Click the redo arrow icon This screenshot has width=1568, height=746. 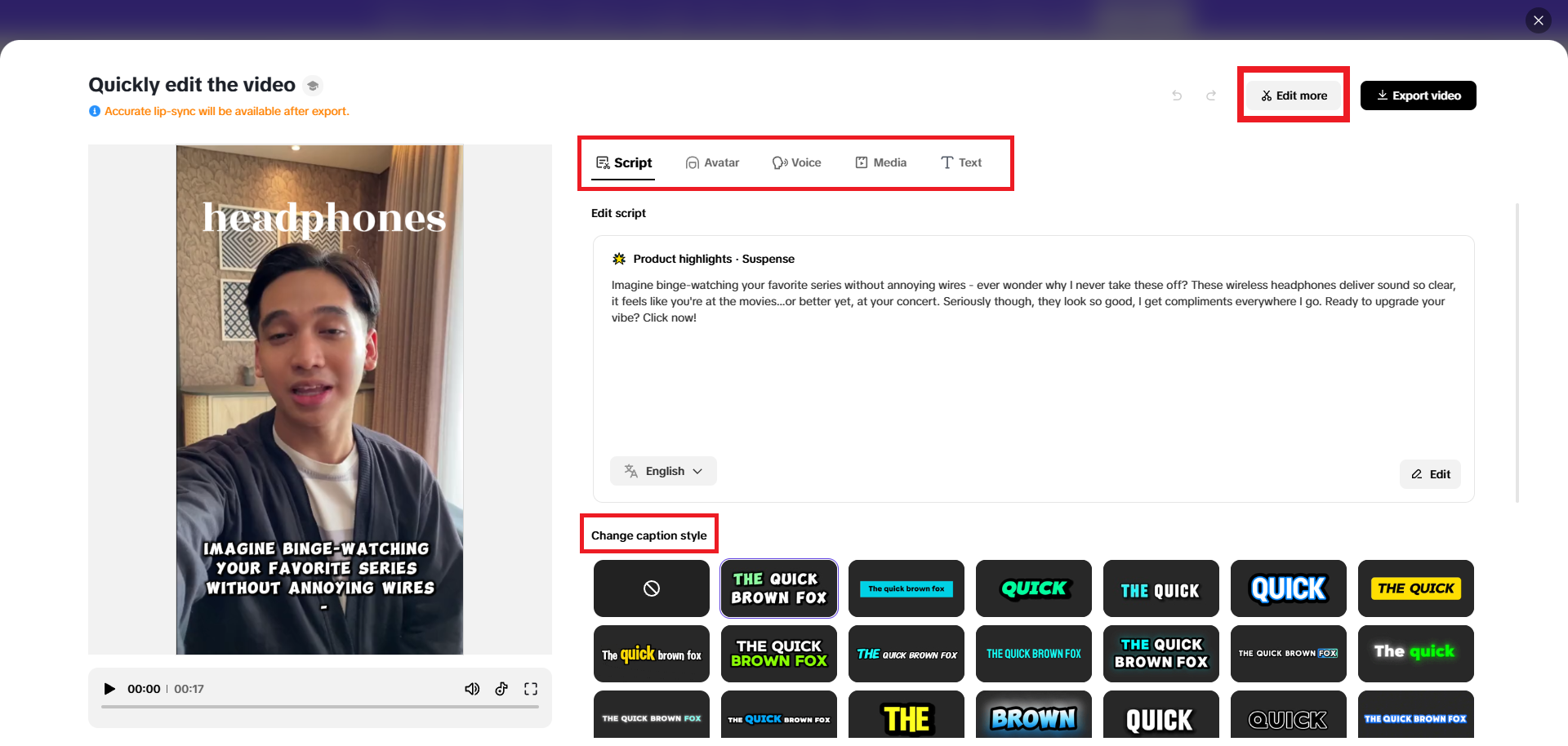pyautogui.click(x=1211, y=95)
